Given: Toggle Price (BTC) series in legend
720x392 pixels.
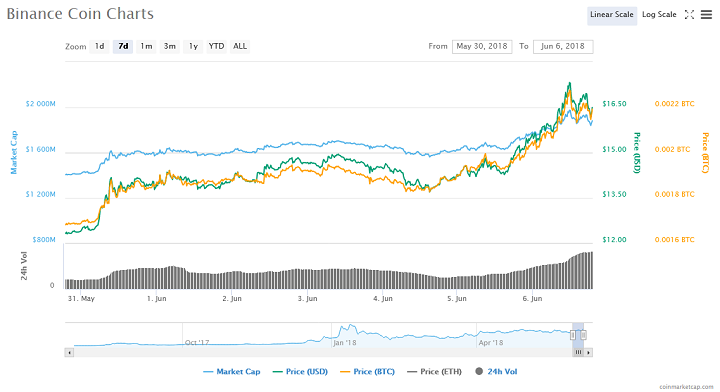Looking at the screenshot, I should point(367,372).
